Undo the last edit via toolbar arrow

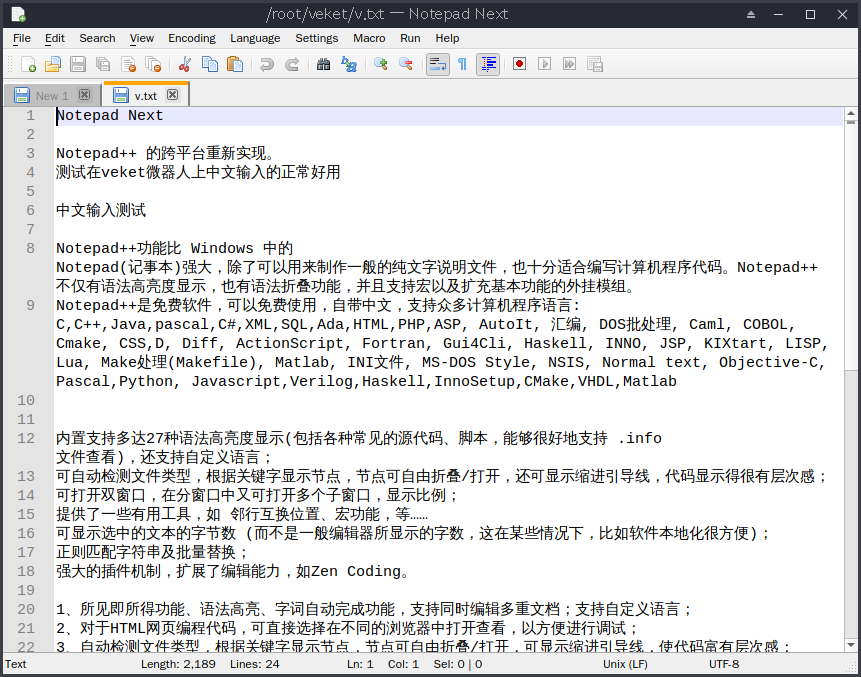coord(266,64)
